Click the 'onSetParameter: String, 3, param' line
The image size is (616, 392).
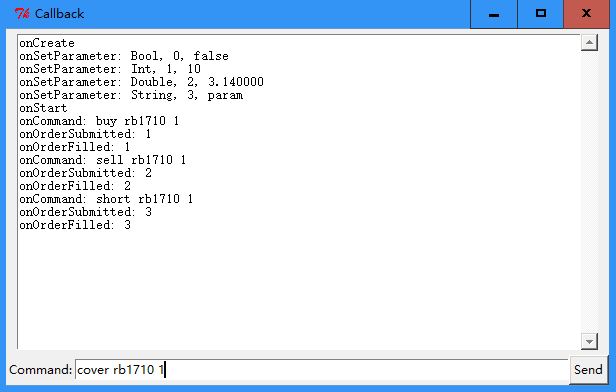(x=131, y=95)
